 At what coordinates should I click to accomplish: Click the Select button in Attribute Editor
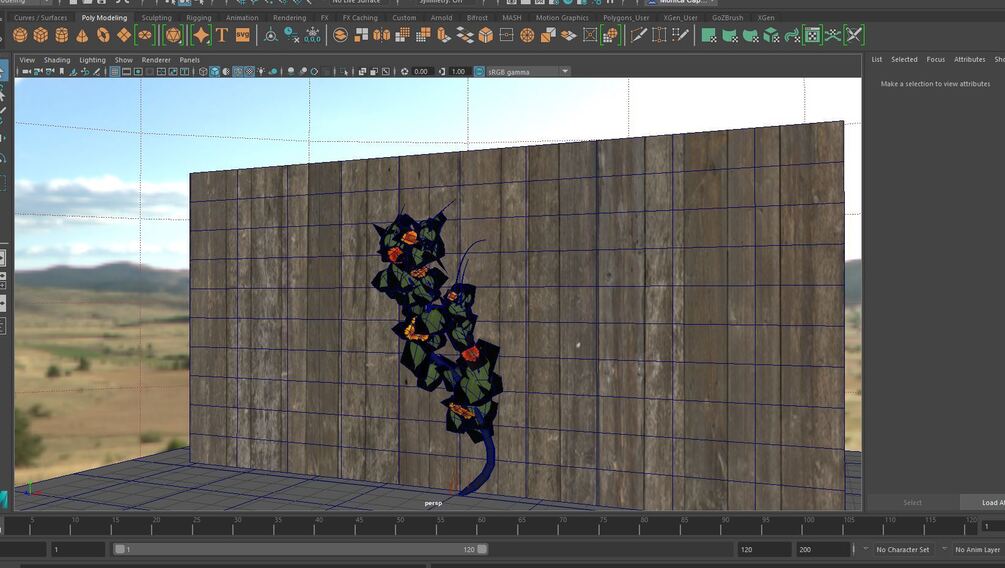tap(912, 503)
